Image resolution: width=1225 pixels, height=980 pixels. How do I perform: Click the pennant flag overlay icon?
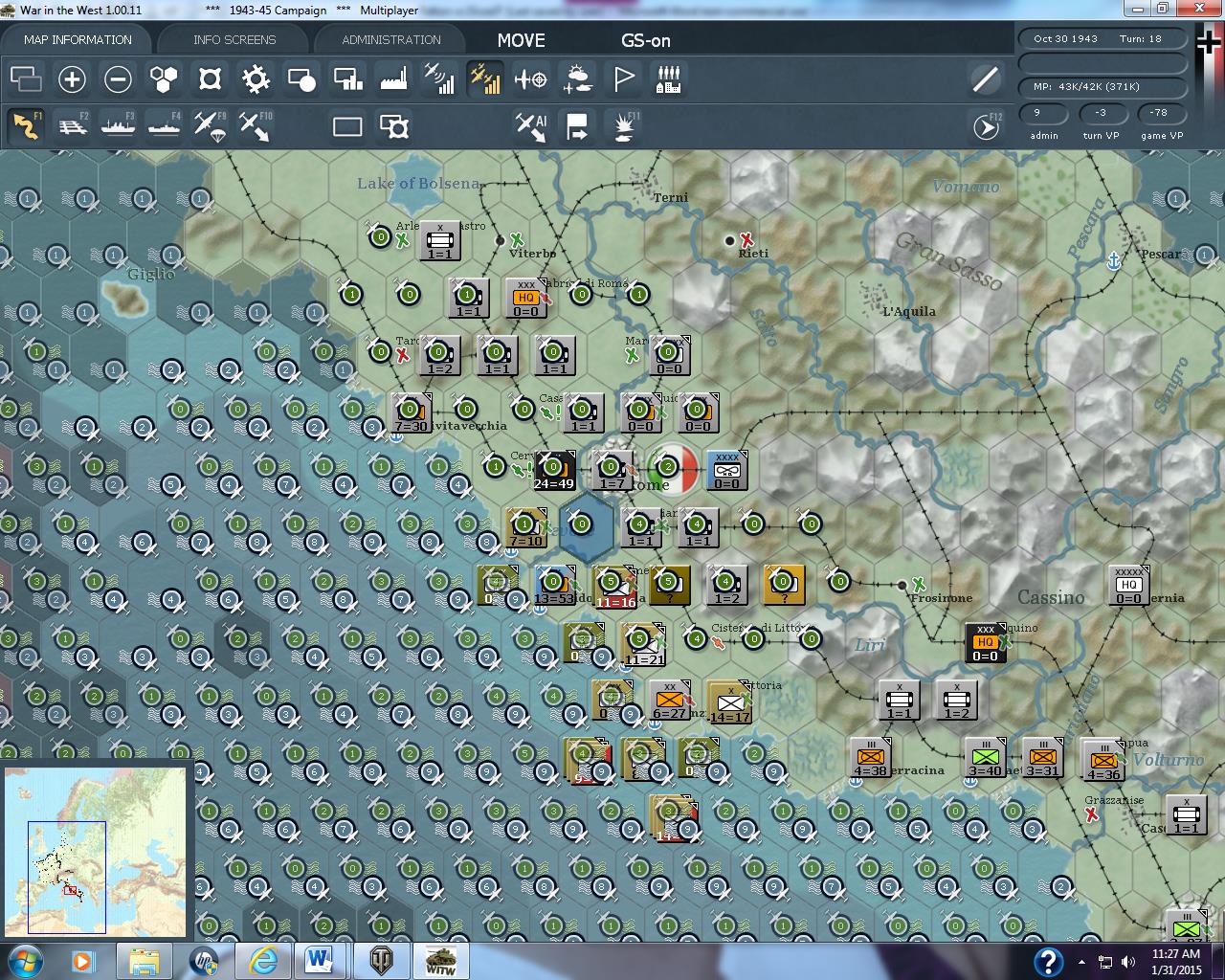coord(623,78)
